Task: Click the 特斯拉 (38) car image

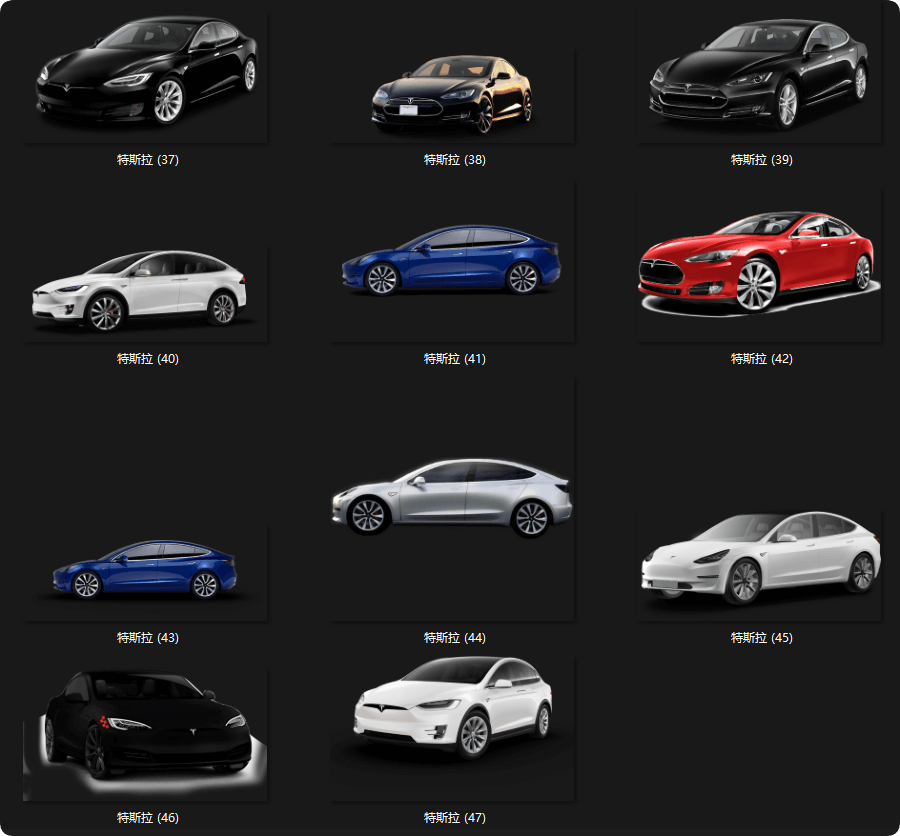Action: tap(453, 94)
